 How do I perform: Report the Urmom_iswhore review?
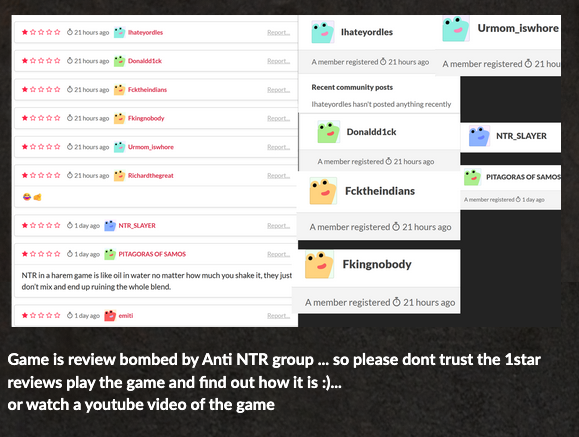pyautogui.click(x=278, y=147)
